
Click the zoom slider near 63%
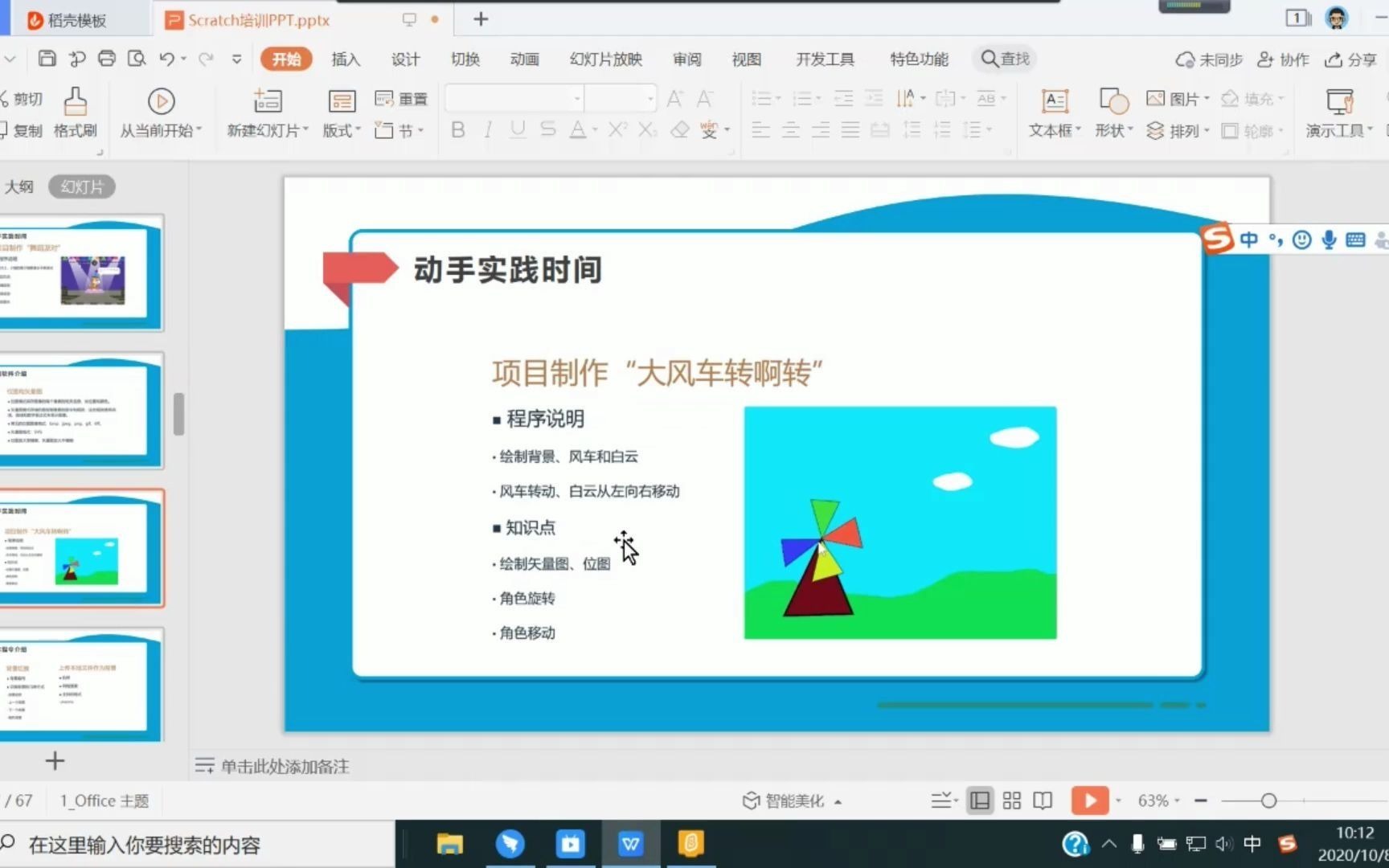[1268, 800]
